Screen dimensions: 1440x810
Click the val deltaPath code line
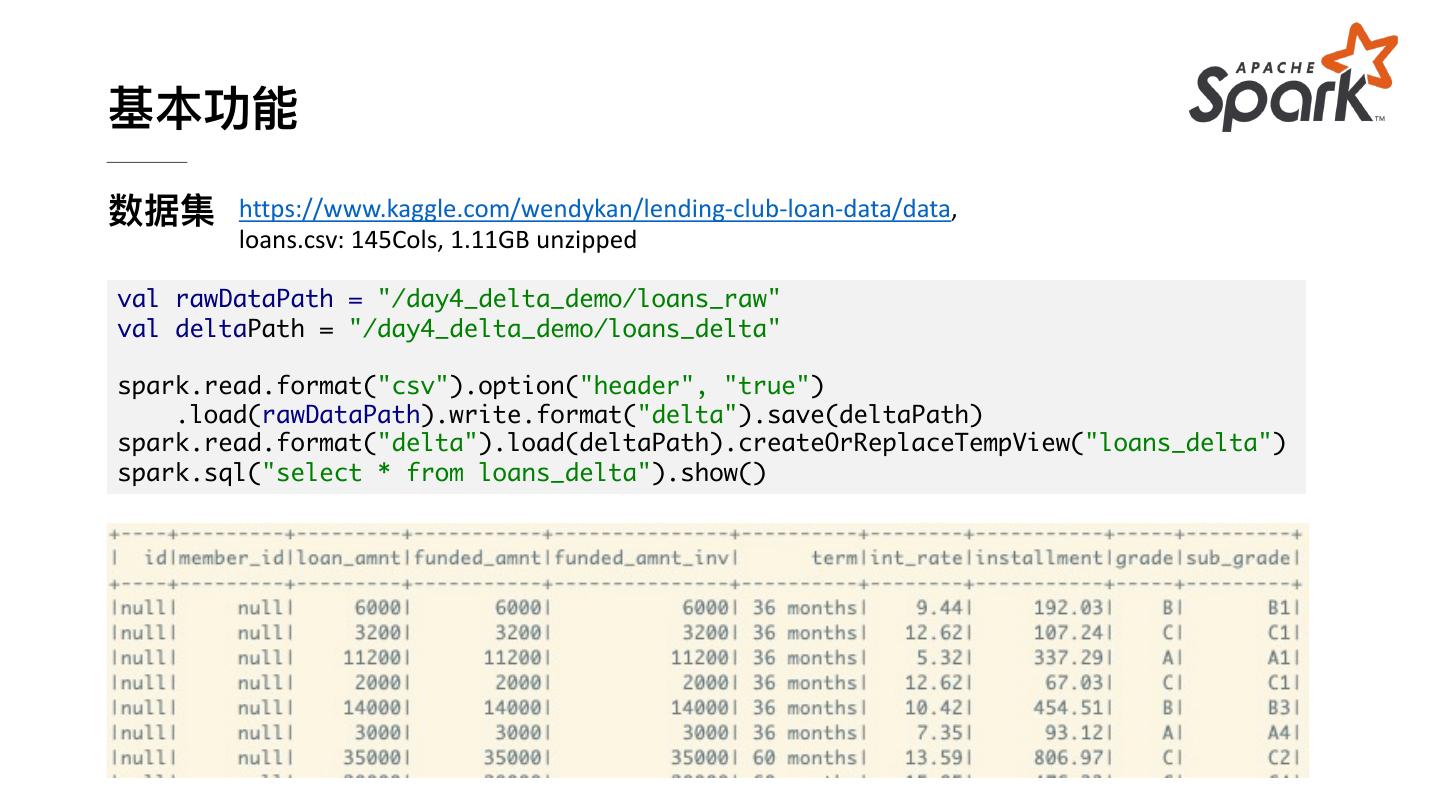(x=448, y=329)
